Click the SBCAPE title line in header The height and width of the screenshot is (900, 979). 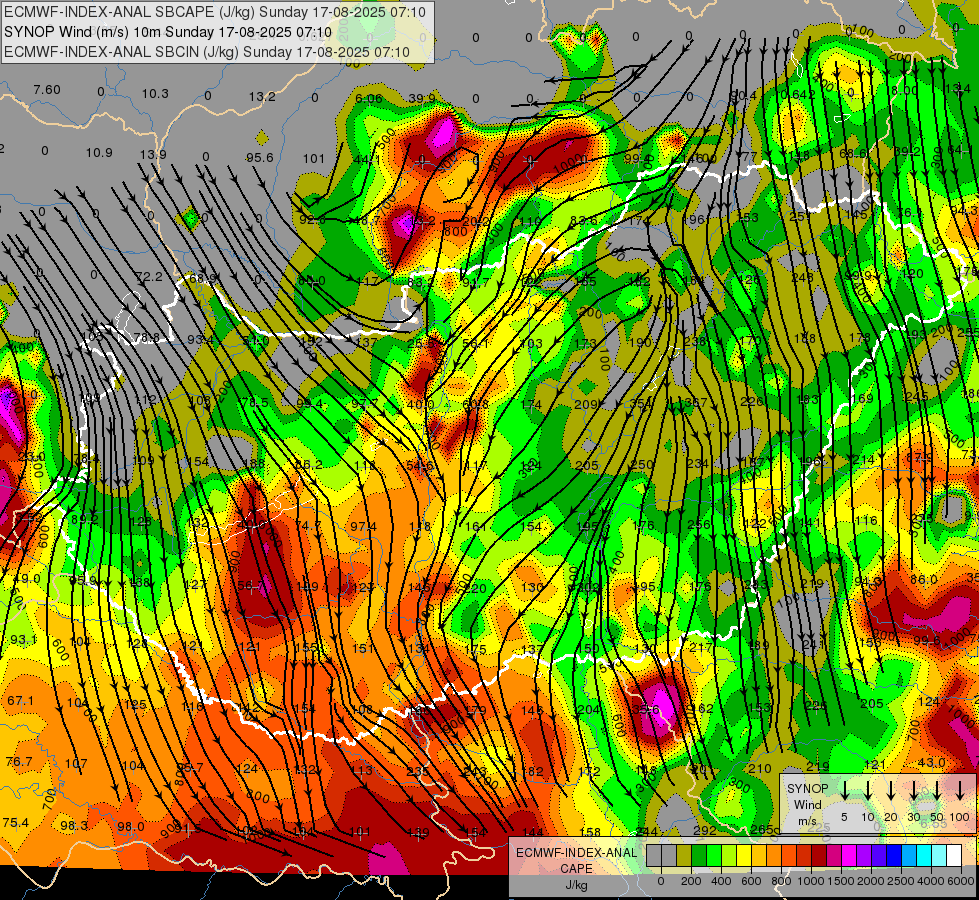coord(215,12)
